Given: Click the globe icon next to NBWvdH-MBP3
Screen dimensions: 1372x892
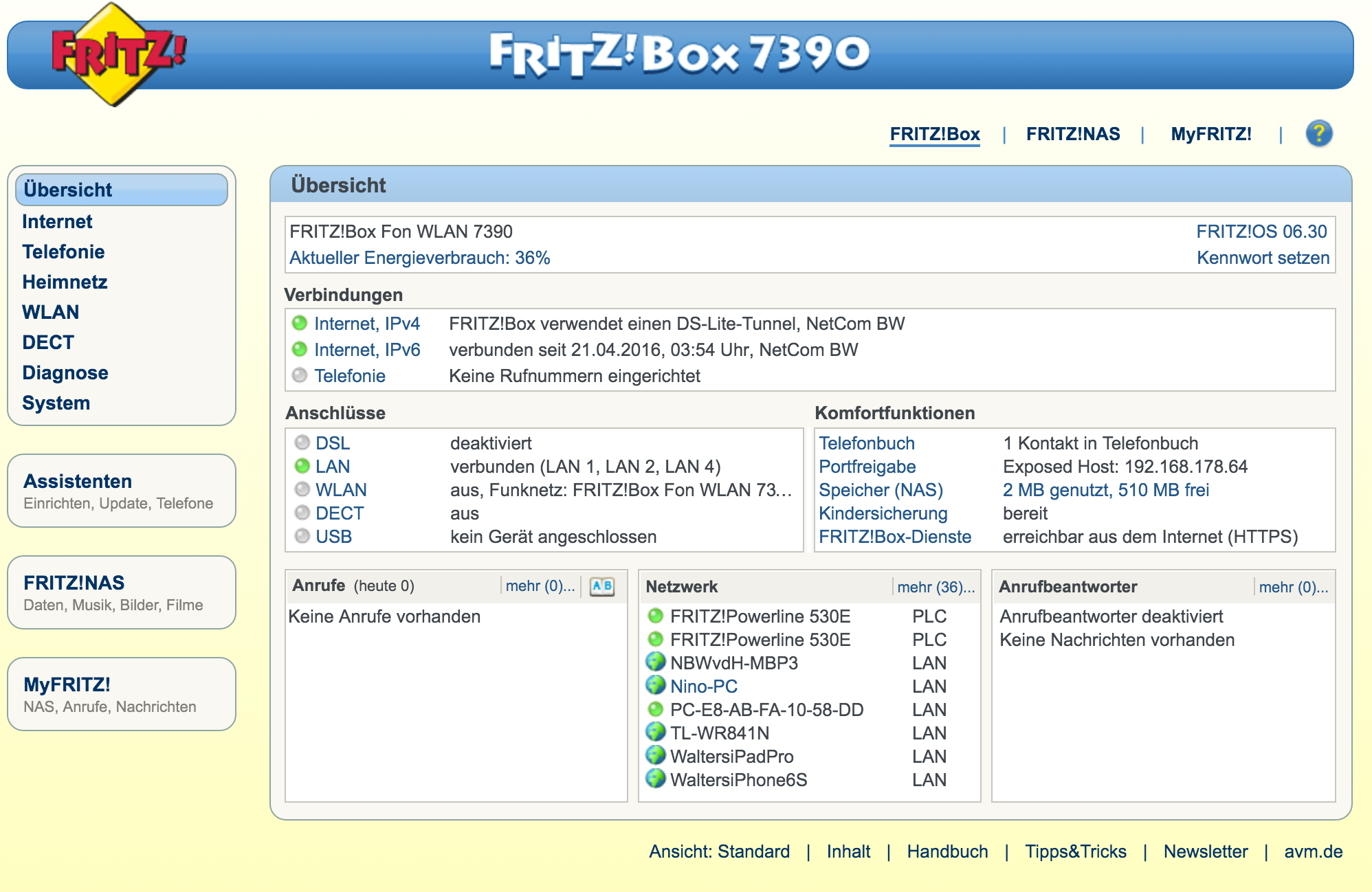Looking at the screenshot, I should point(656,662).
